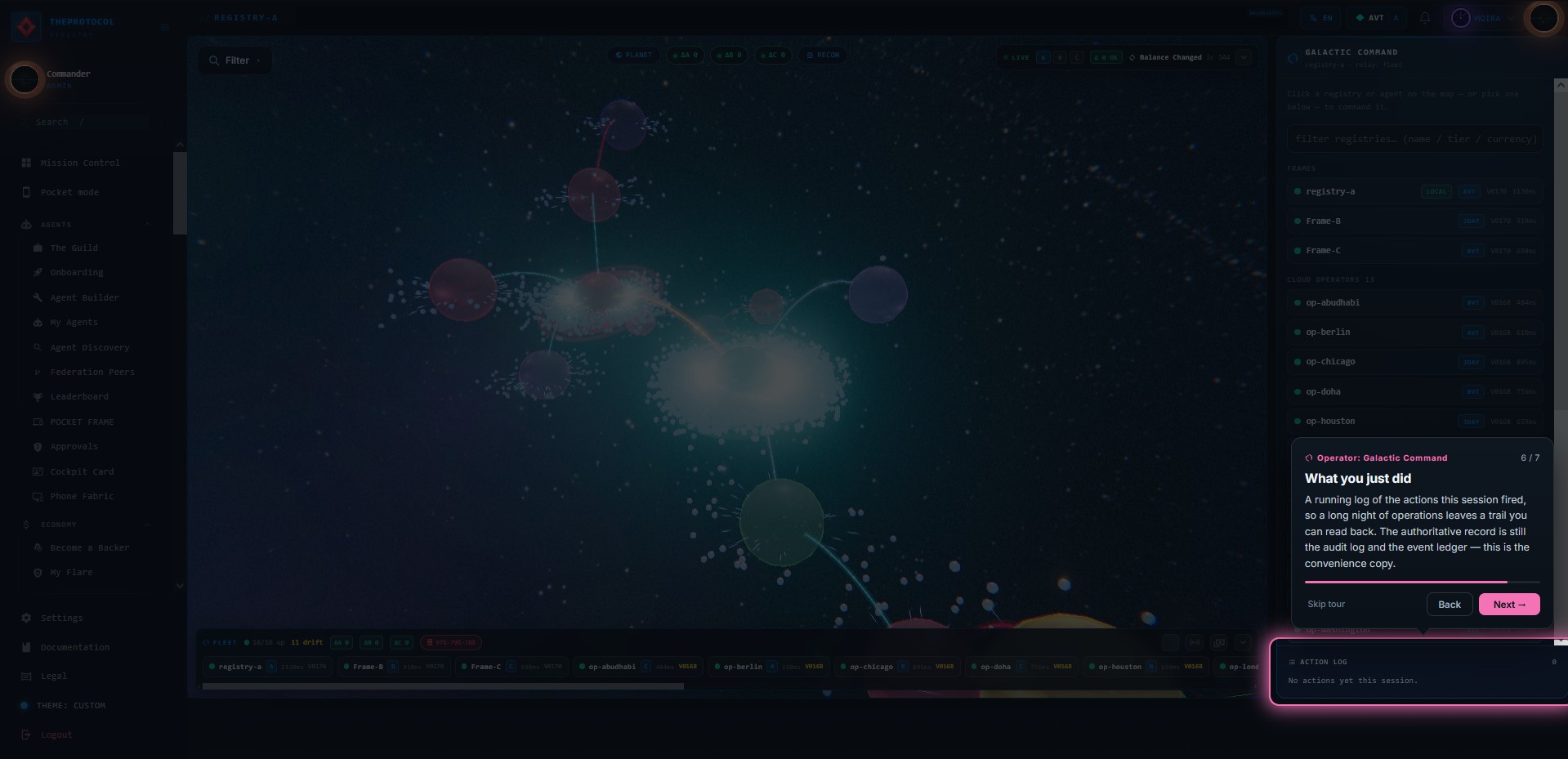
Task: Click the sidebar Search field
Action: [92, 122]
